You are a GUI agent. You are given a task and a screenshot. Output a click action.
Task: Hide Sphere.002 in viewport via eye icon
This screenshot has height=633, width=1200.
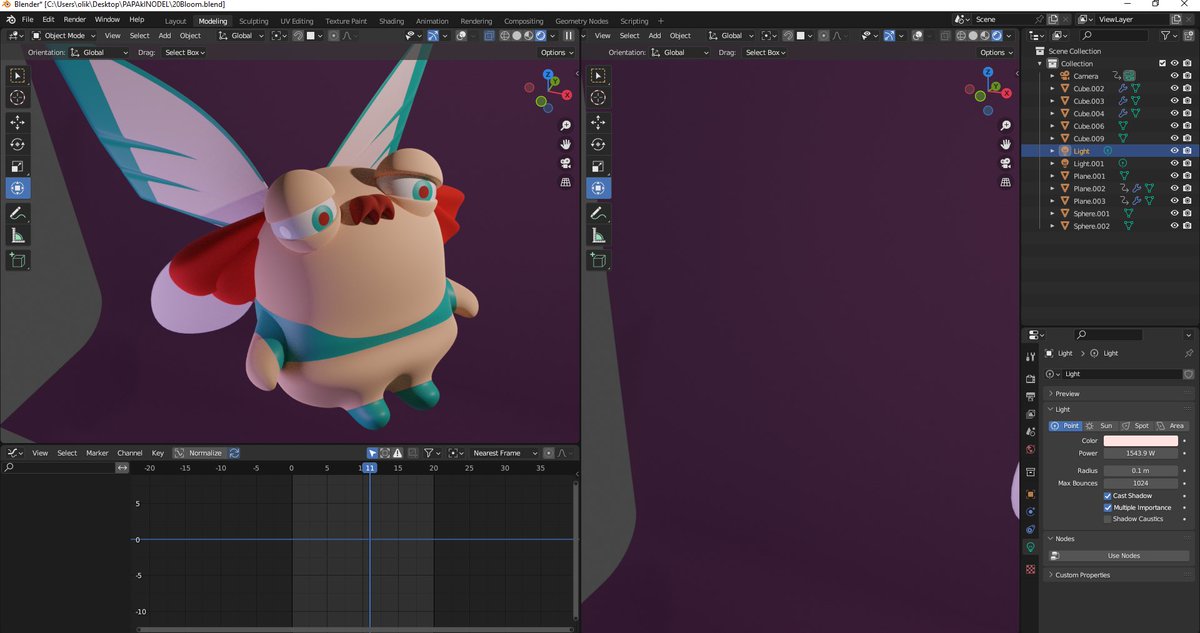[x=1174, y=226]
